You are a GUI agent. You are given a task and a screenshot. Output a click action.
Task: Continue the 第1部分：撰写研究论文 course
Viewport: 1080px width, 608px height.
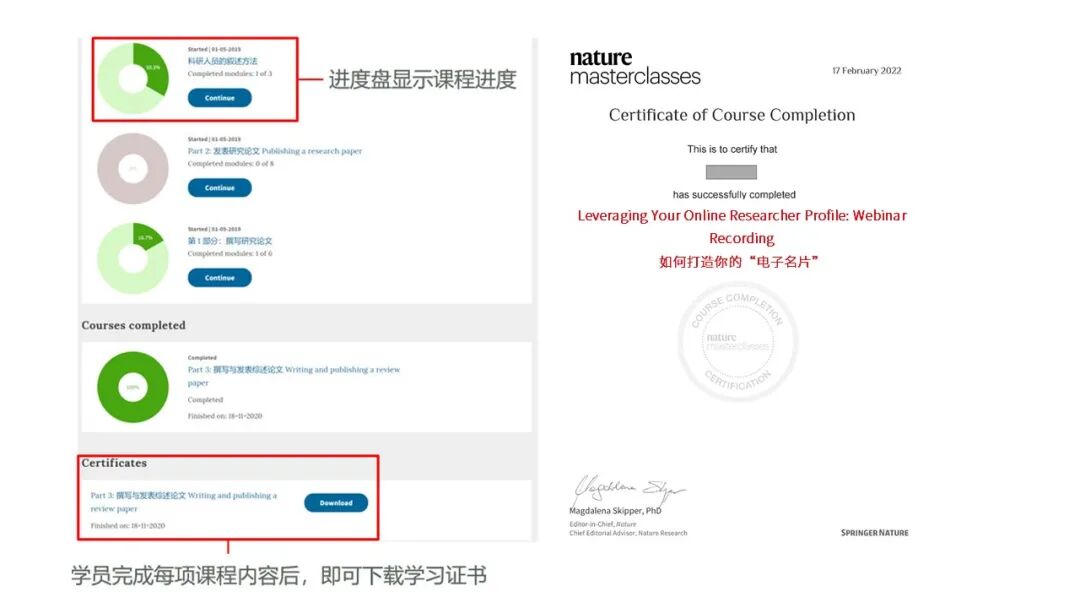point(220,277)
